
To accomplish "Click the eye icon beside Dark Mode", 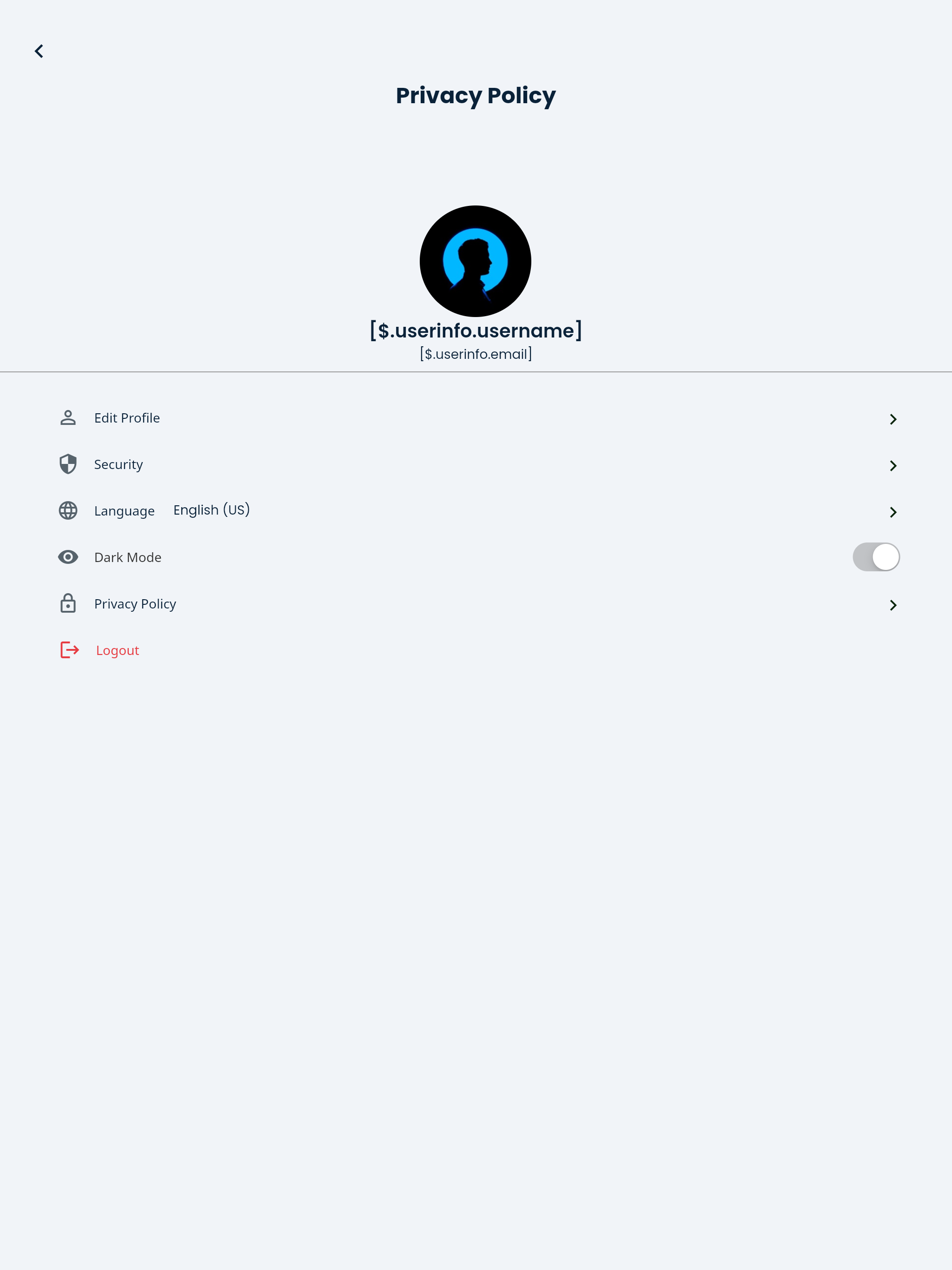I will click(68, 557).
